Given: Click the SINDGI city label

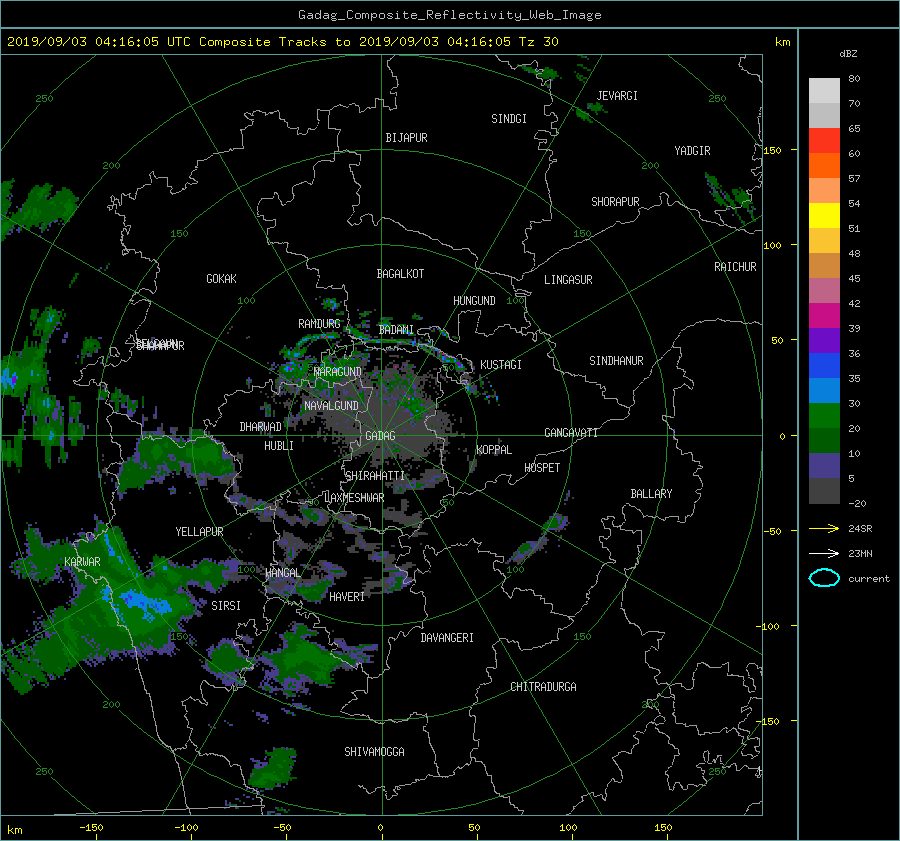Looking at the screenshot, I should click(509, 119).
